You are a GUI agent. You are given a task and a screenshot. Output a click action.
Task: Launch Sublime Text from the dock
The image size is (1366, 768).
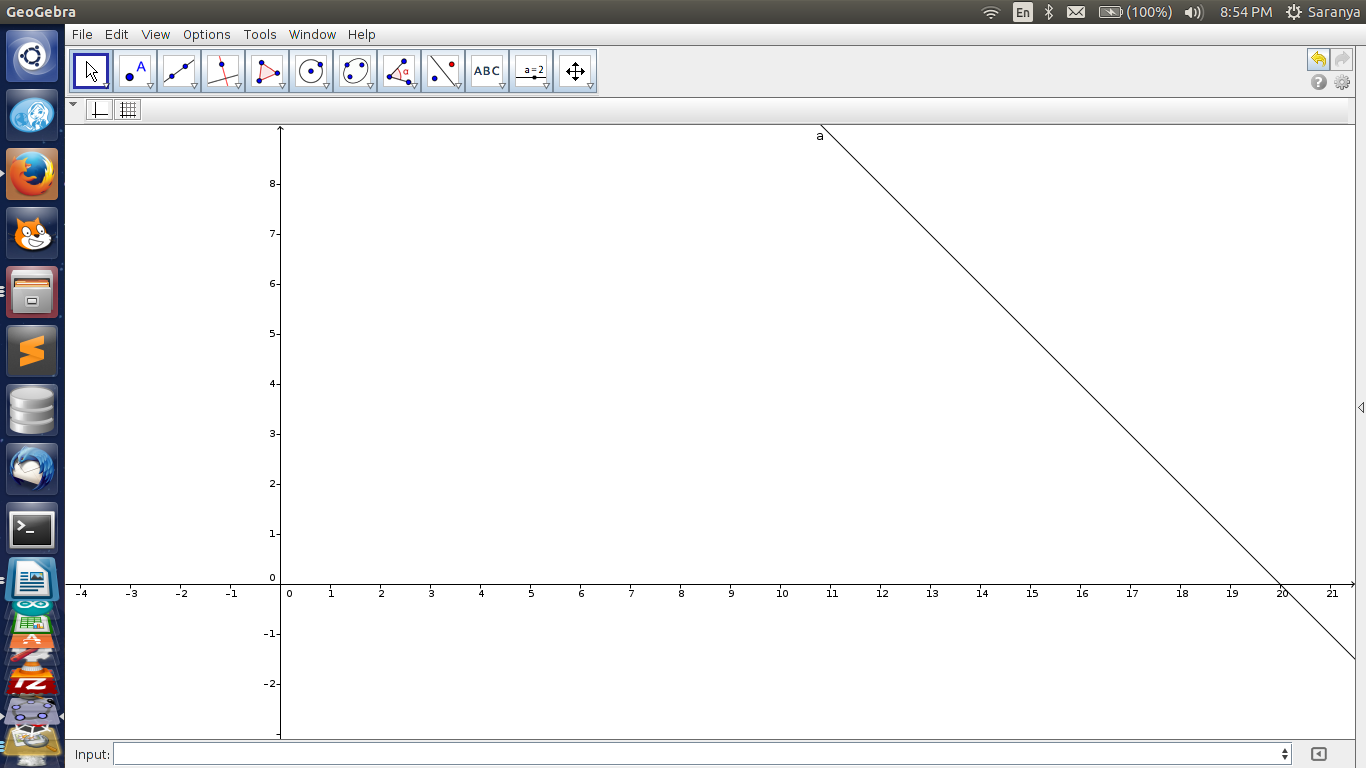point(33,352)
